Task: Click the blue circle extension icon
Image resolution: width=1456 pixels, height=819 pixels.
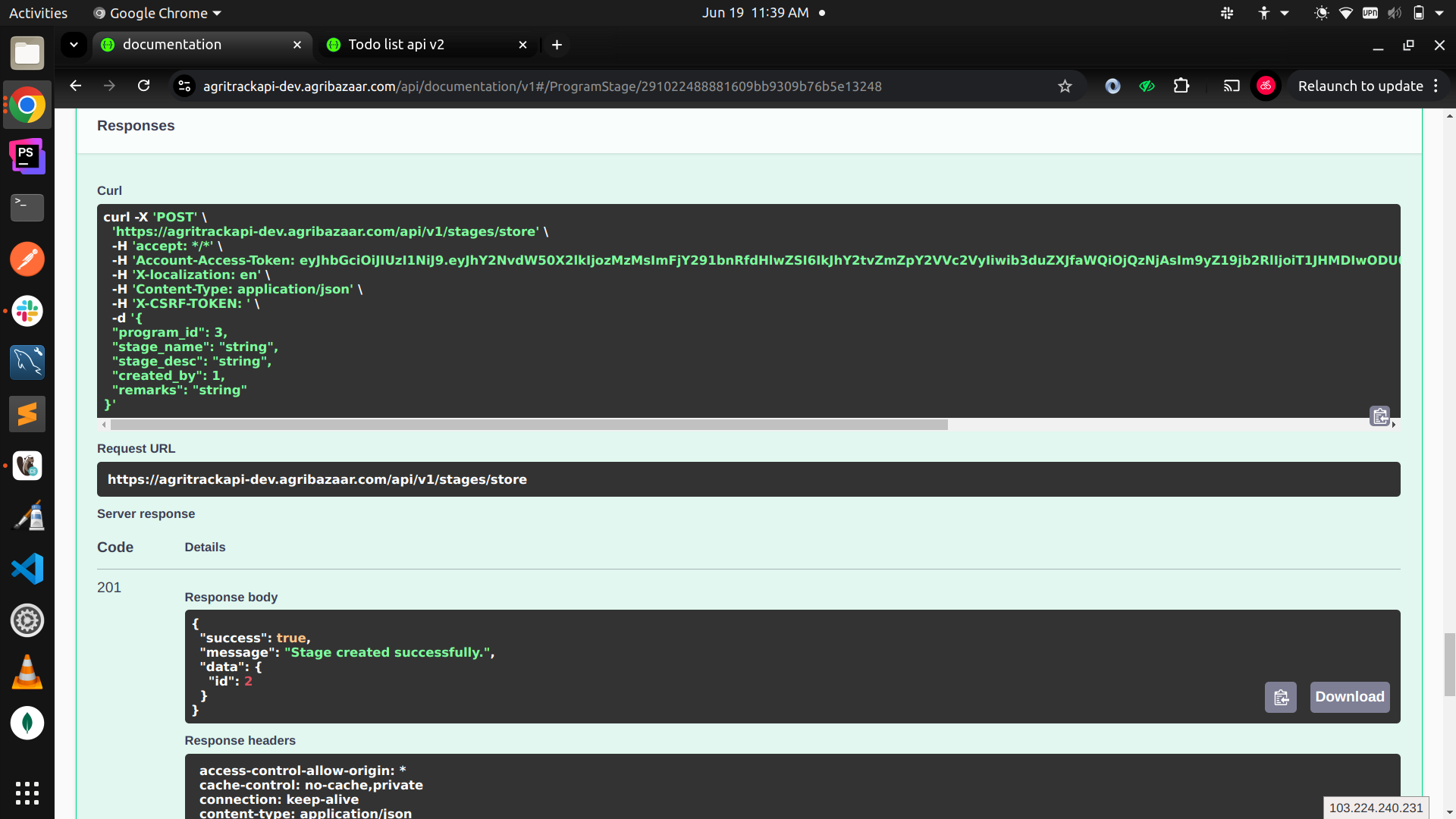Action: 1112,86
